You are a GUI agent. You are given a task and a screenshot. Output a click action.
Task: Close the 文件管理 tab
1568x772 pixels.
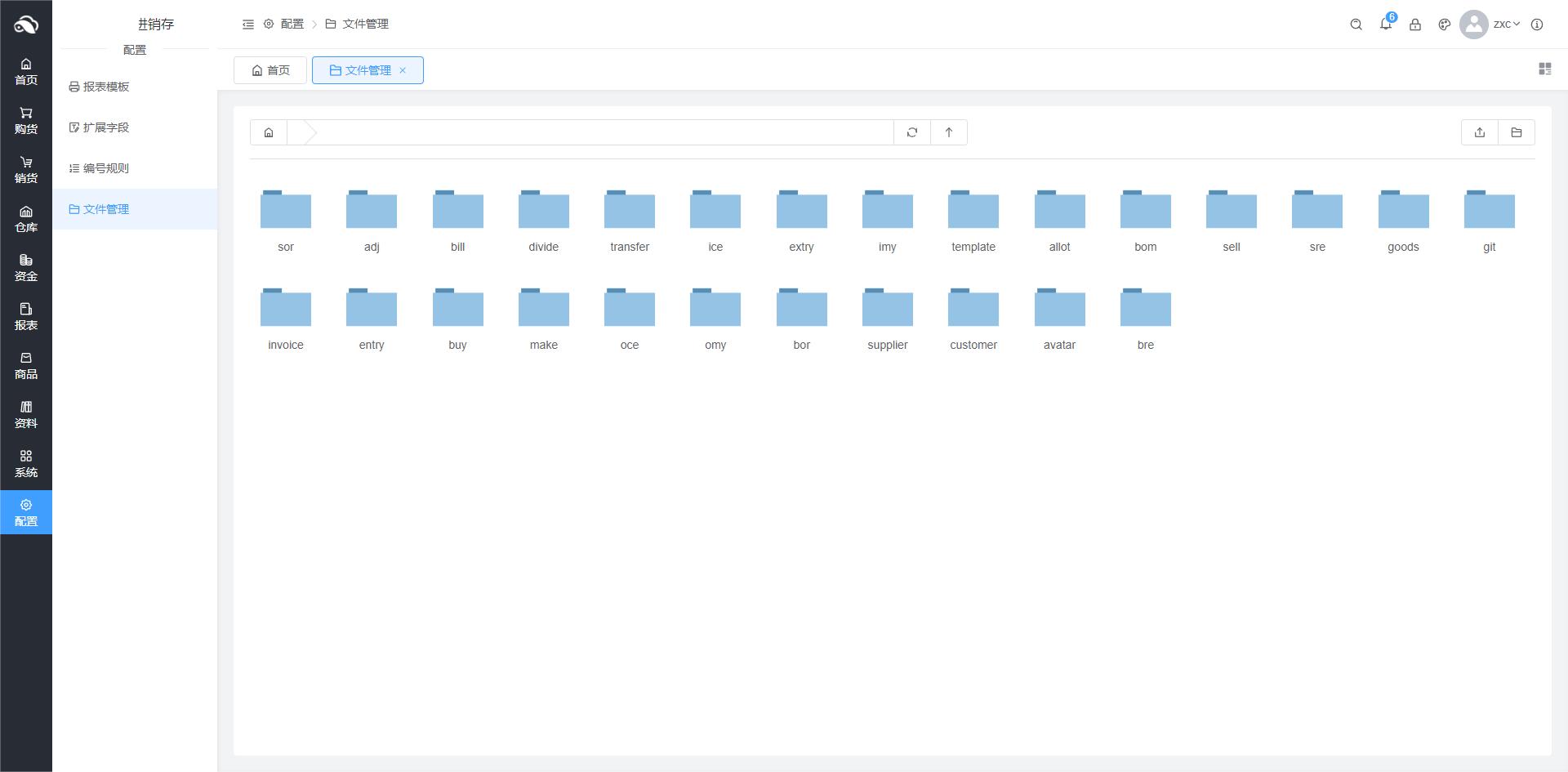click(403, 70)
